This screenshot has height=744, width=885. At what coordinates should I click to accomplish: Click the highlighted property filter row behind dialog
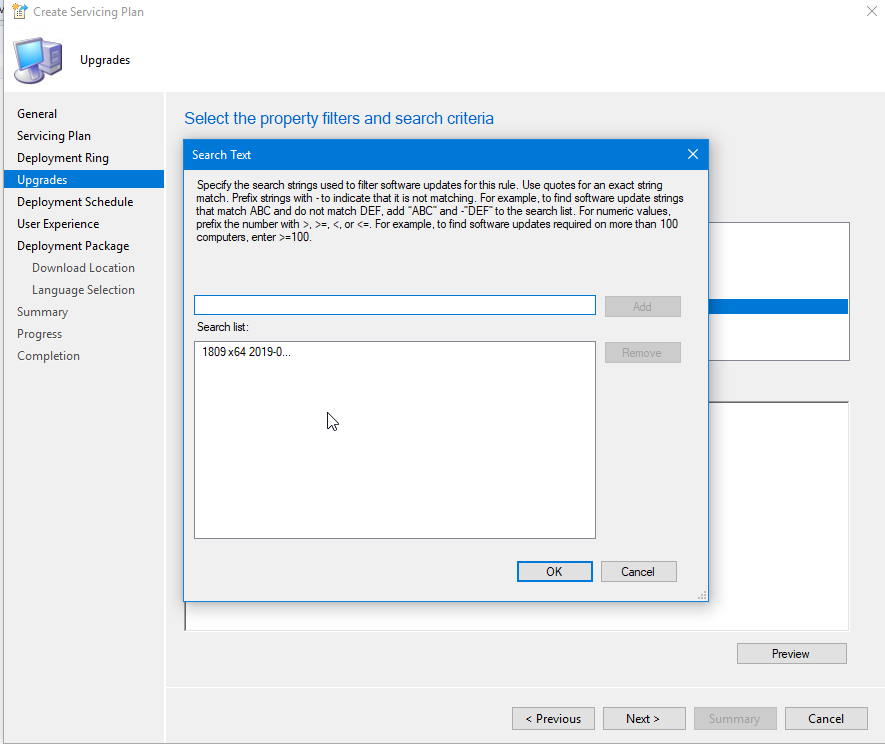click(778, 306)
